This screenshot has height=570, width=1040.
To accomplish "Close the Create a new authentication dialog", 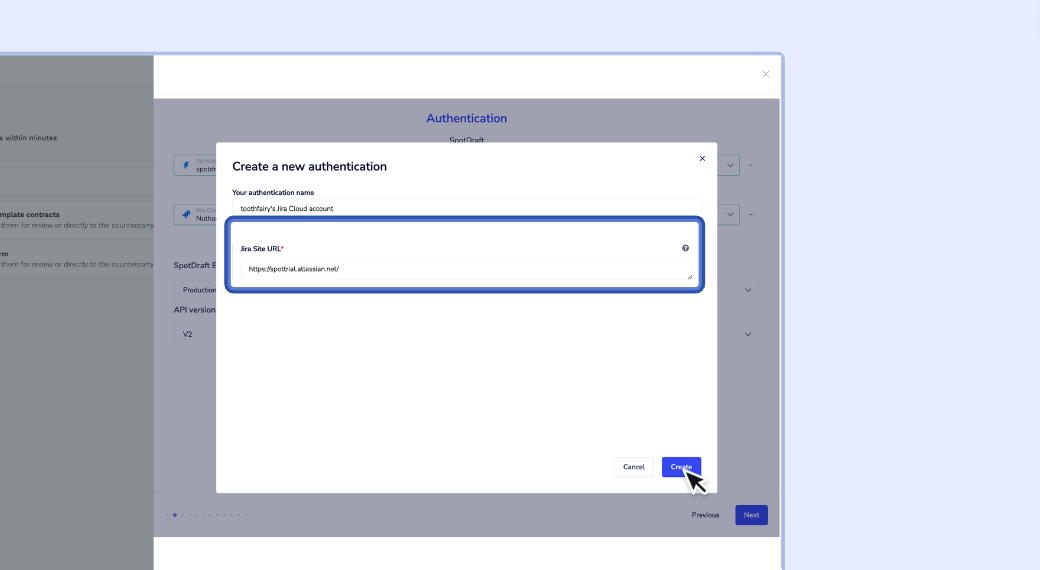I will [x=702, y=159].
